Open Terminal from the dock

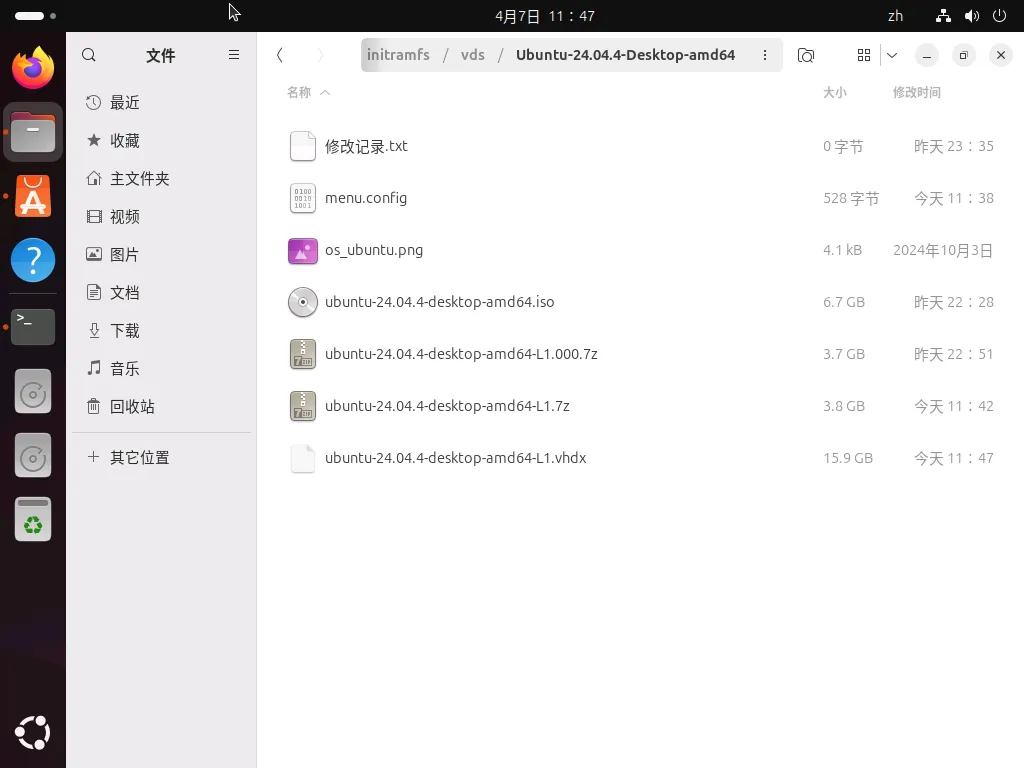tap(33, 327)
